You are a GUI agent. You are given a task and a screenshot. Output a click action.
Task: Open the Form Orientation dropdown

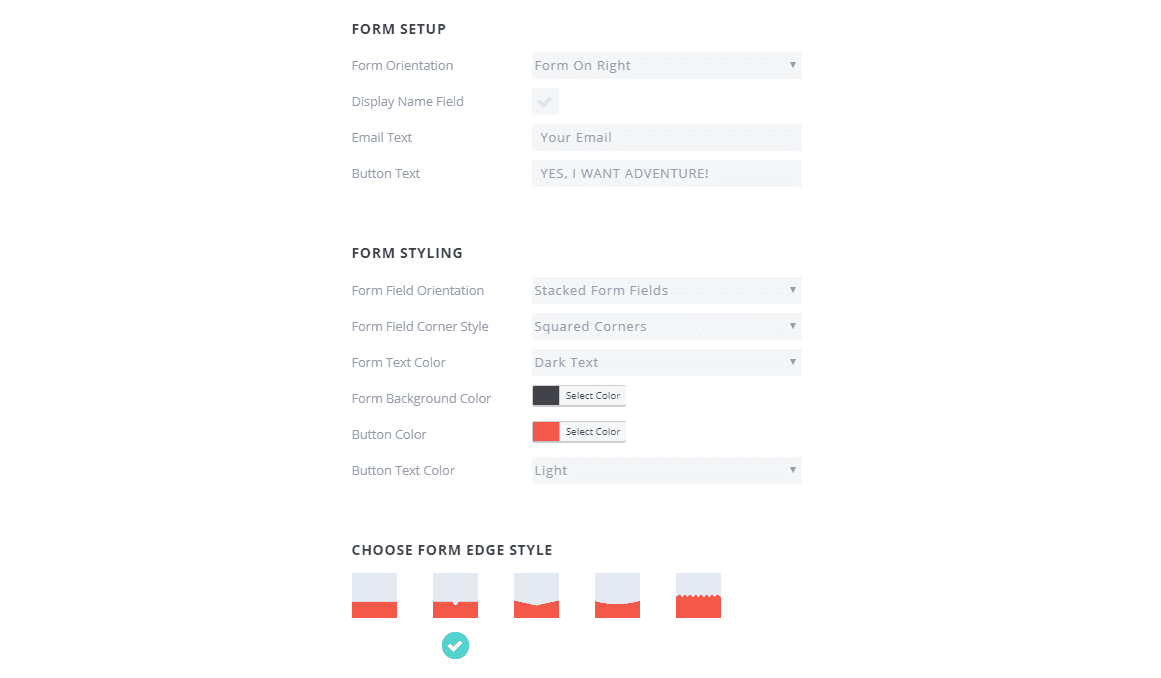point(666,66)
